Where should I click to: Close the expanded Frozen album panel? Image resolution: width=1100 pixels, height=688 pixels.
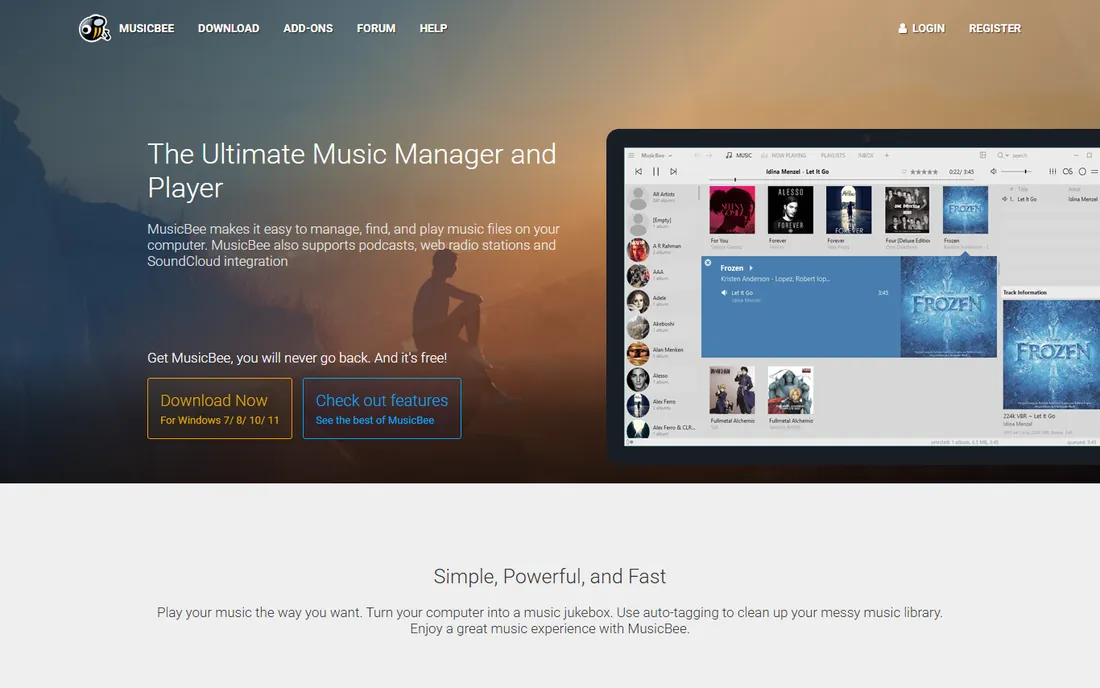coord(708,263)
